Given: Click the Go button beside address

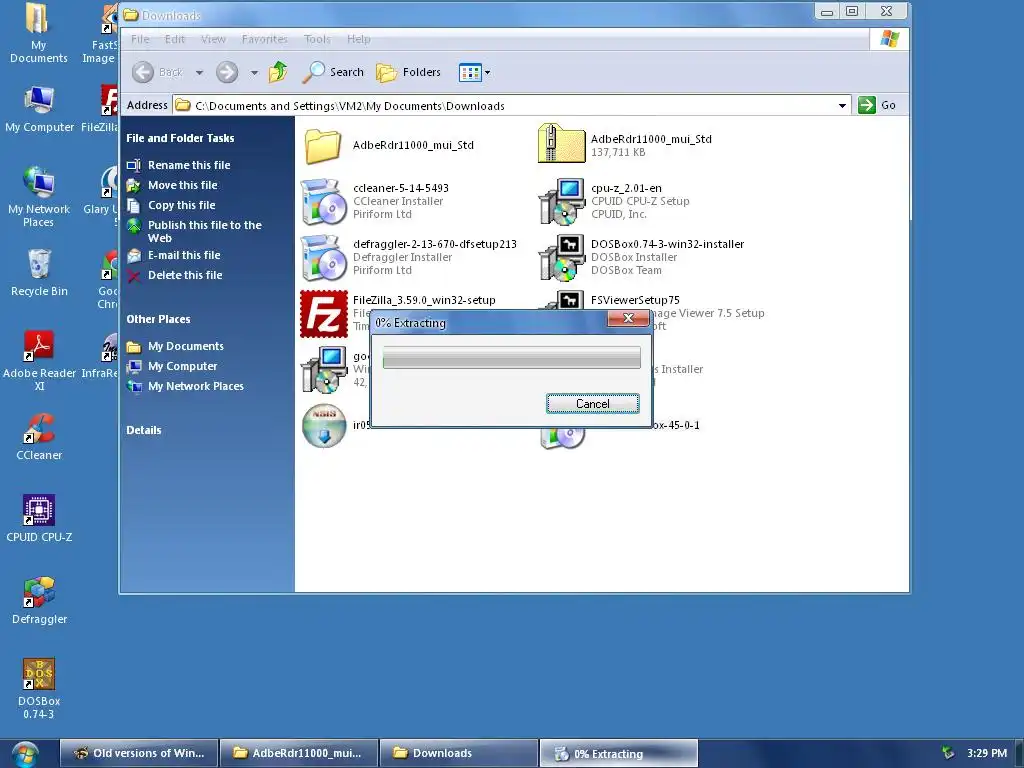Looking at the screenshot, I should click(877, 105).
